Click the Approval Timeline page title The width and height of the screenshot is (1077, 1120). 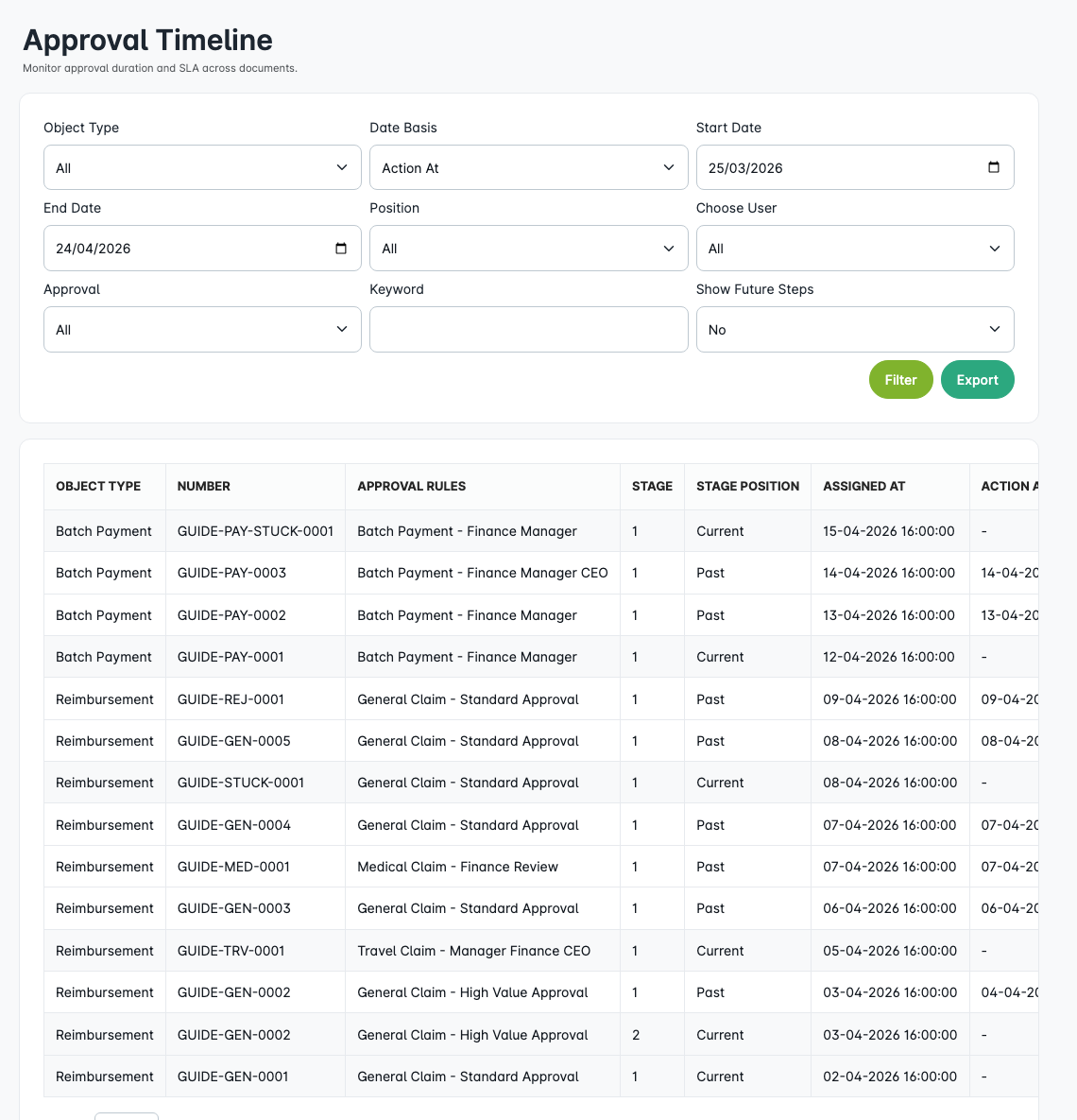point(148,41)
